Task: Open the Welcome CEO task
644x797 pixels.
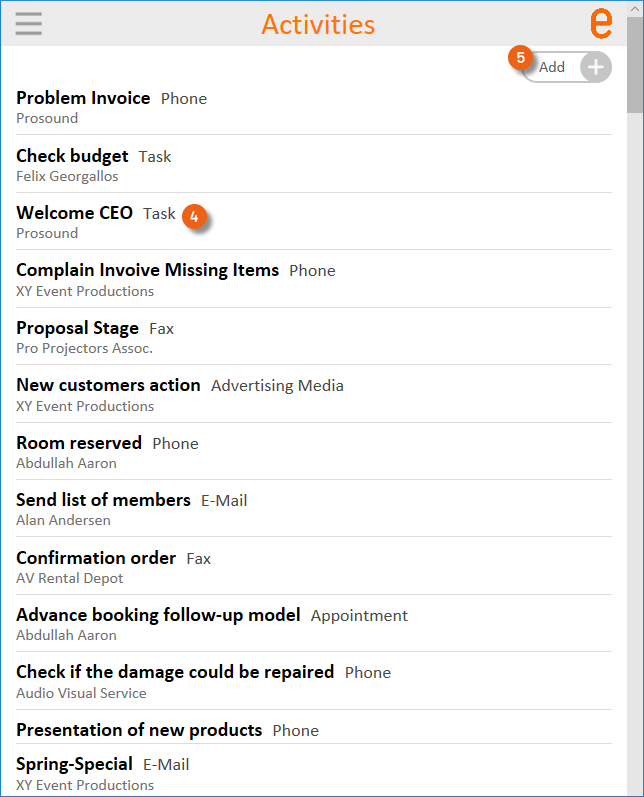Action: coord(74,213)
